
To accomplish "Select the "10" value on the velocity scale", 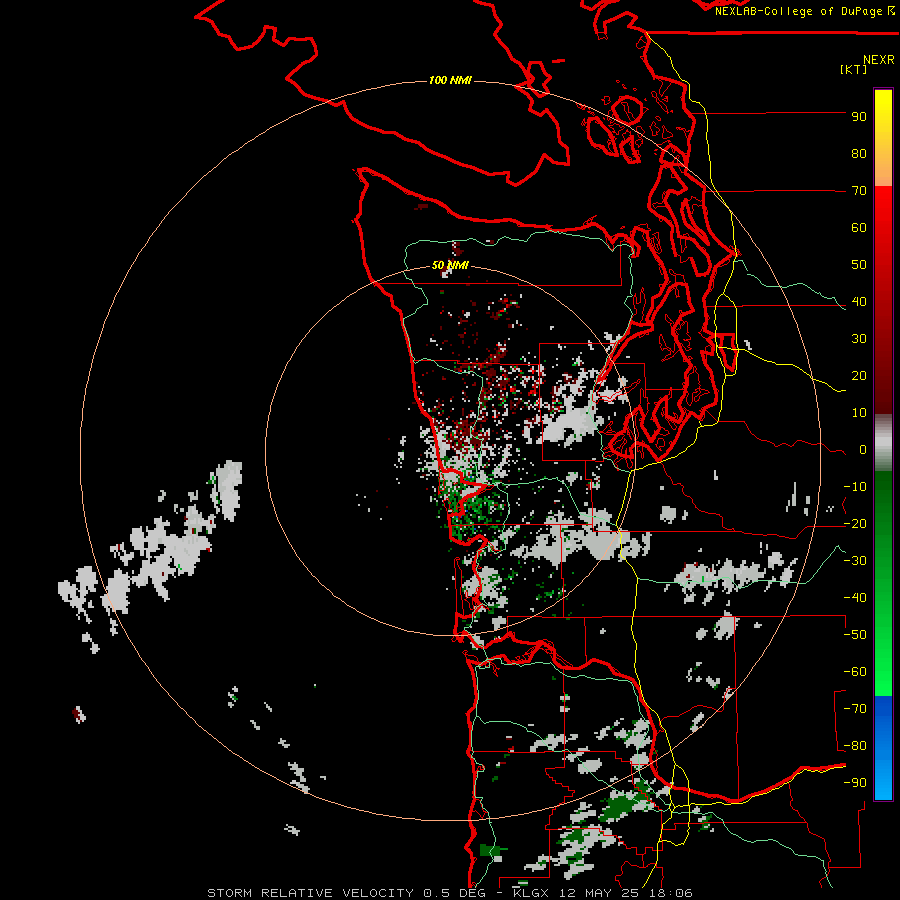I will (859, 413).
